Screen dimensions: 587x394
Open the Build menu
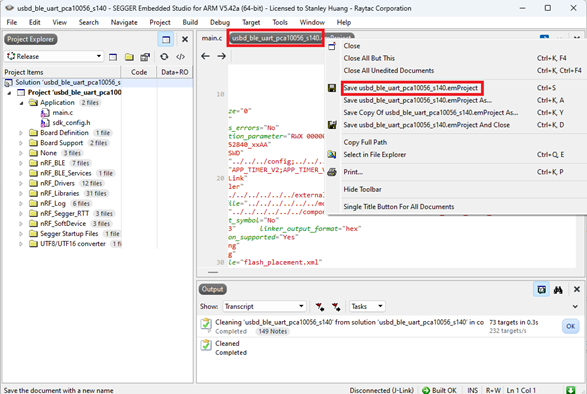click(190, 22)
